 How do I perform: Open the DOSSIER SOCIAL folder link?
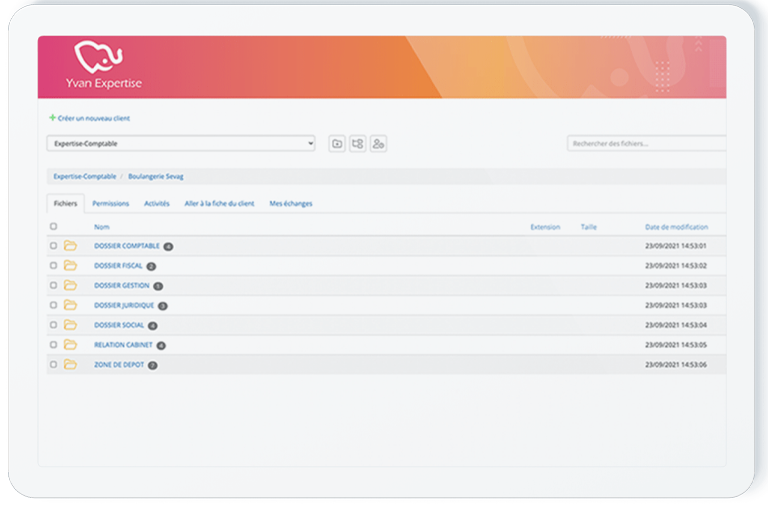point(119,325)
